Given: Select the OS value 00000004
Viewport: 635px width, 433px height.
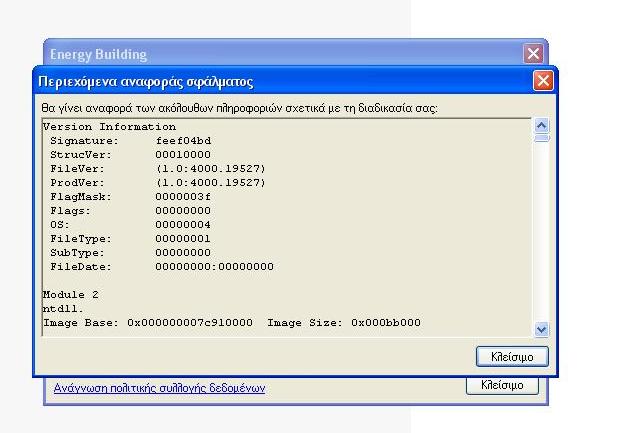Looking at the screenshot, I should (x=183, y=224).
